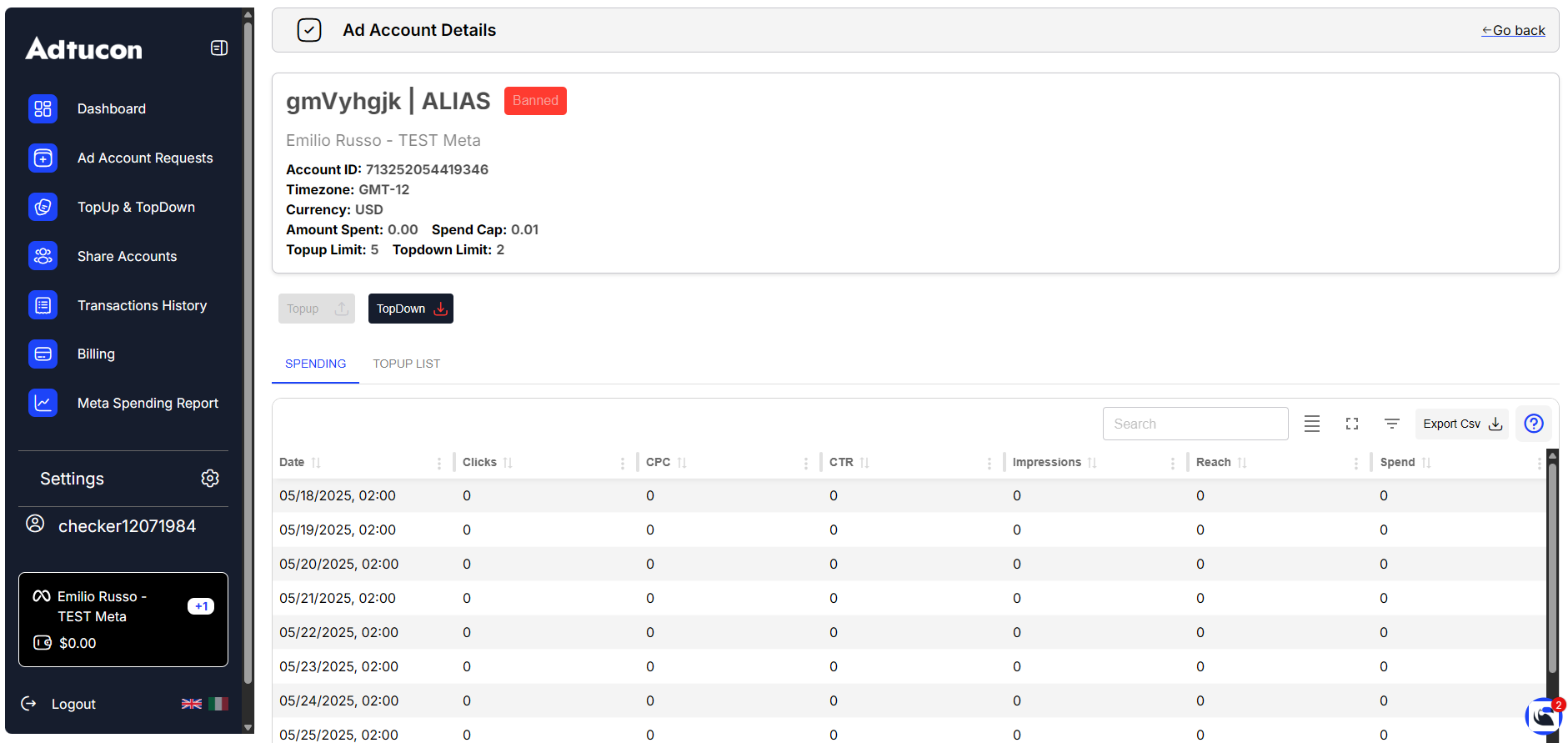Toggle table row density icon
The image size is (1568, 743).
tap(1312, 424)
